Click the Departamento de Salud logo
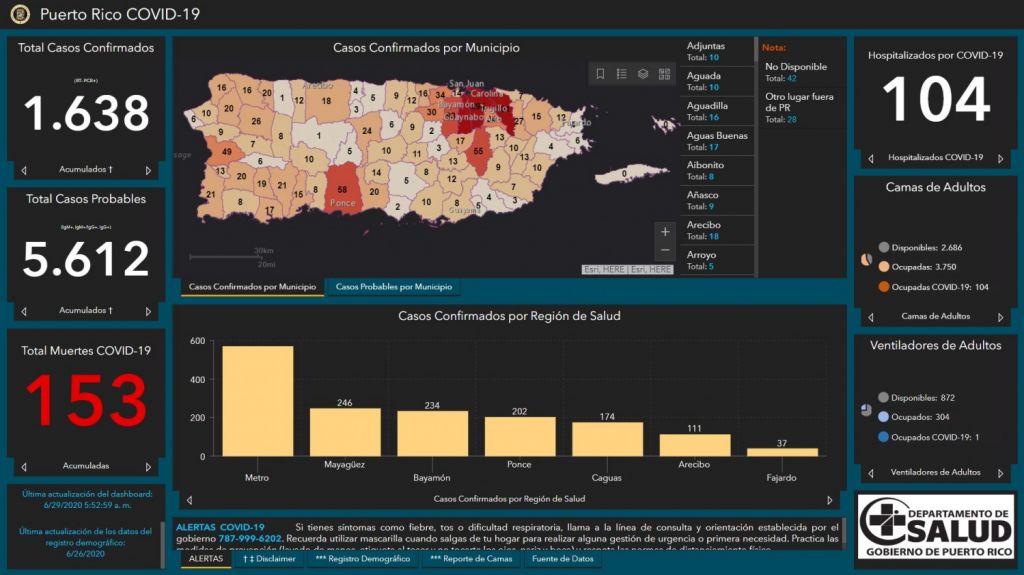This screenshot has height=575, width=1024. click(936, 526)
